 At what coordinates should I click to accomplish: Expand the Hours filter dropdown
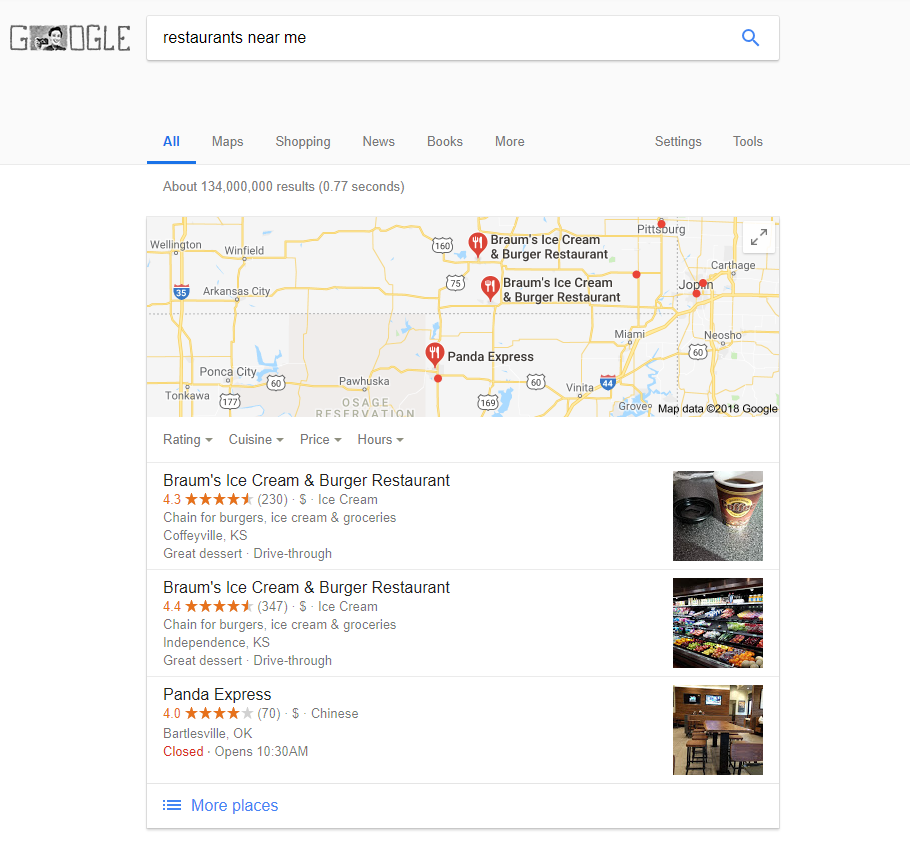380,439
